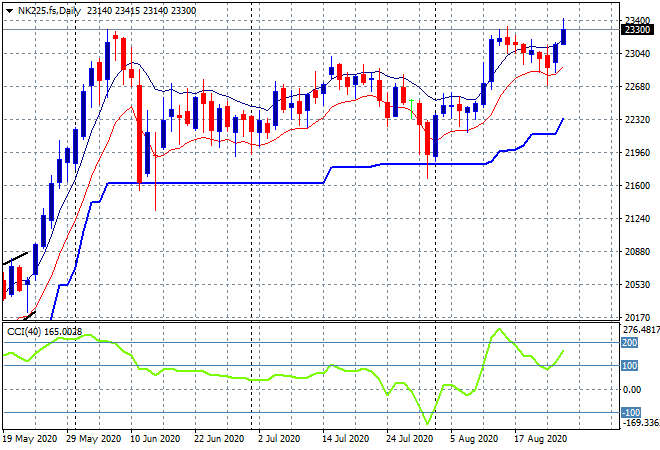The image size is (660, 450).
Task: Click the latest blue candlestick at 23300
Action: click(x=563, y=36)
